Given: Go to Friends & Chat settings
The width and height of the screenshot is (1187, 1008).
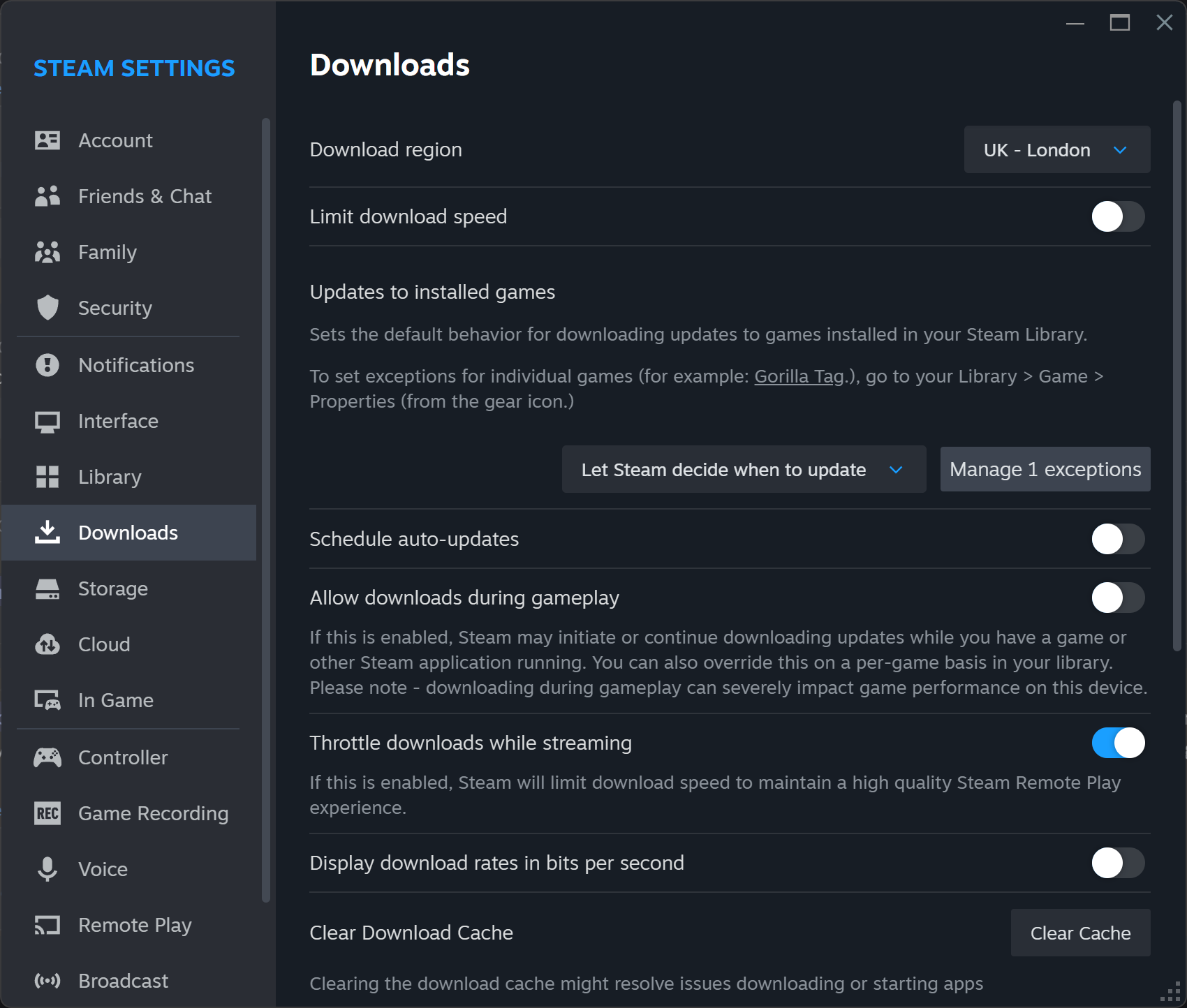Looking at the screenshot, I should 129,196.
